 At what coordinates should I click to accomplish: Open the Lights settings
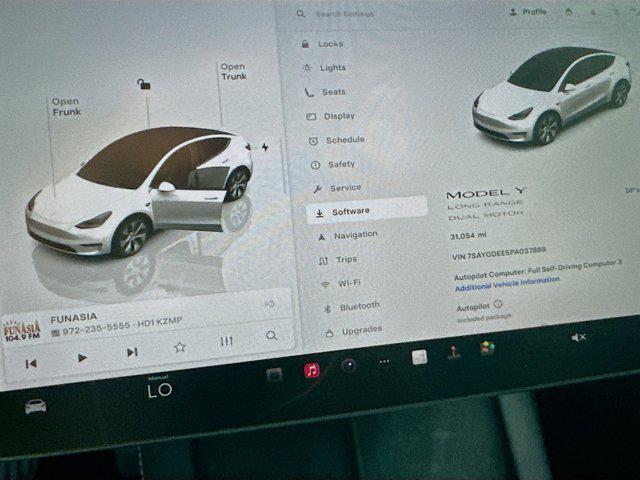[325, 68]
